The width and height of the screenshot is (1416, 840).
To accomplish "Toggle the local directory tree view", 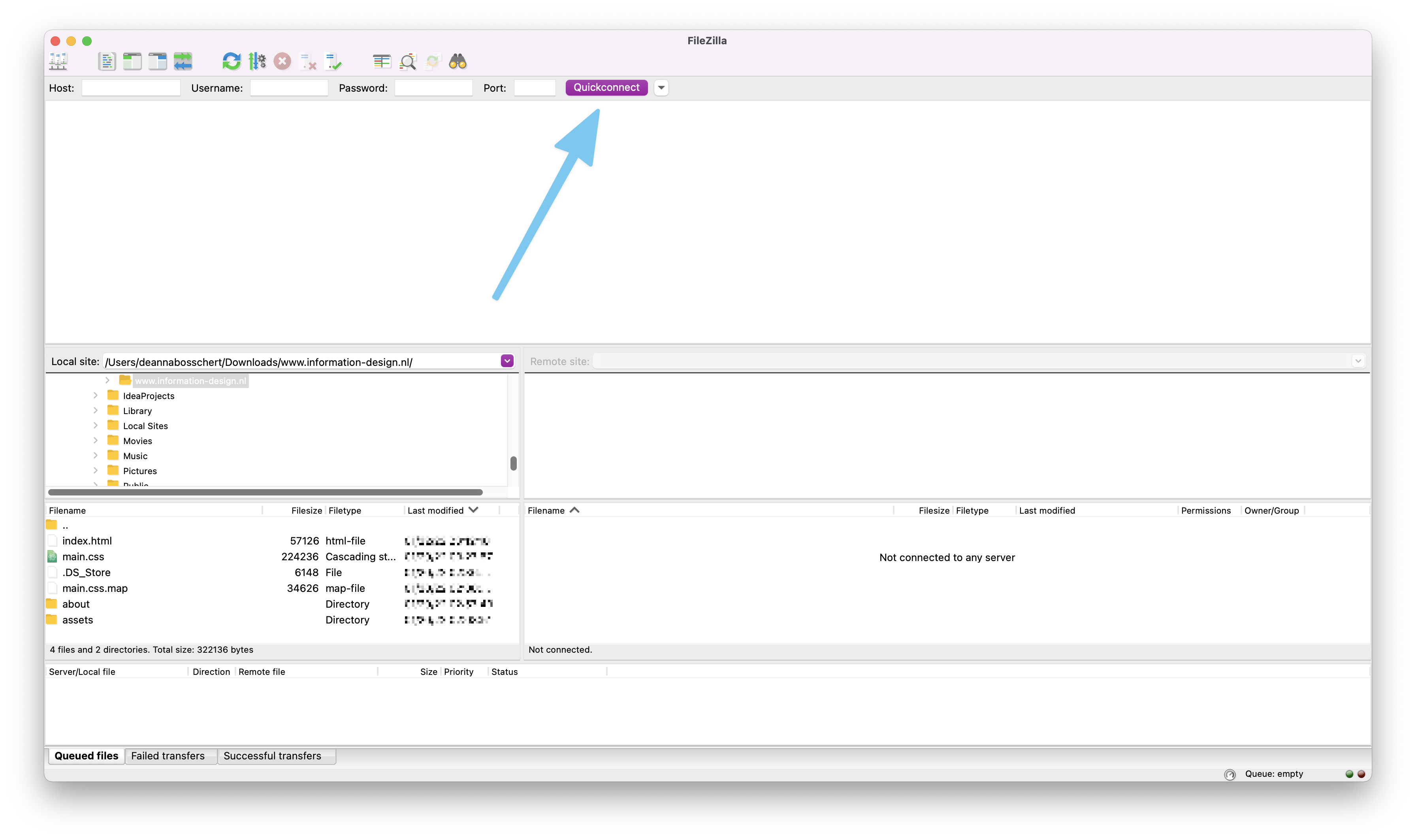I will [x=132, y=61].
